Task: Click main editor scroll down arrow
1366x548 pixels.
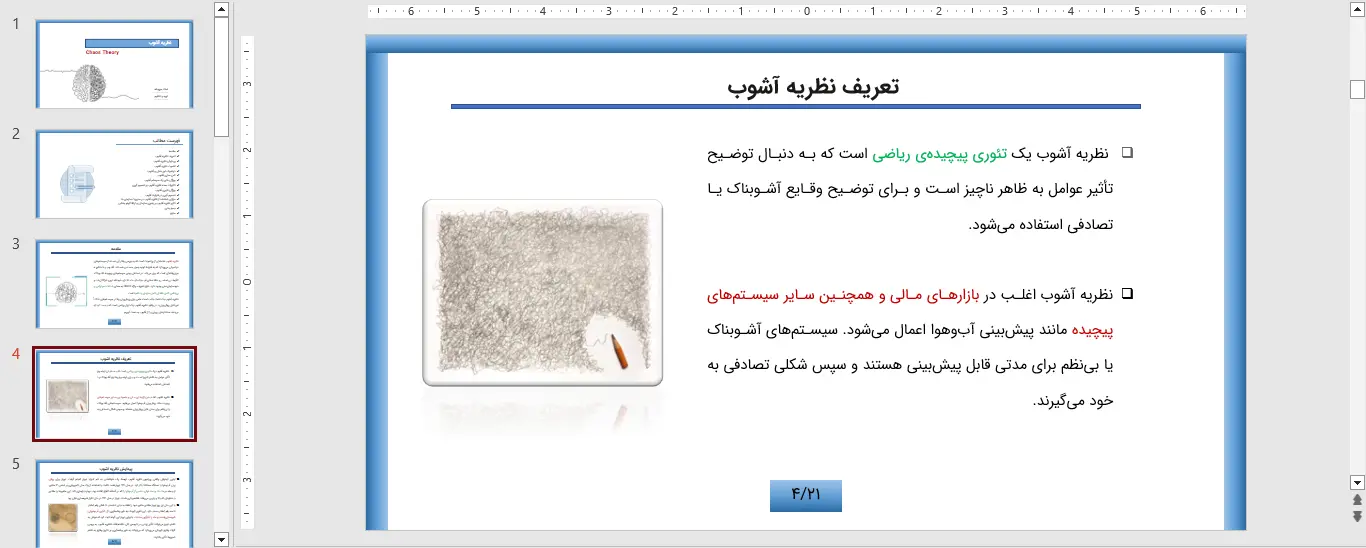Action: pyautogui.click(x=1357, y=481)
